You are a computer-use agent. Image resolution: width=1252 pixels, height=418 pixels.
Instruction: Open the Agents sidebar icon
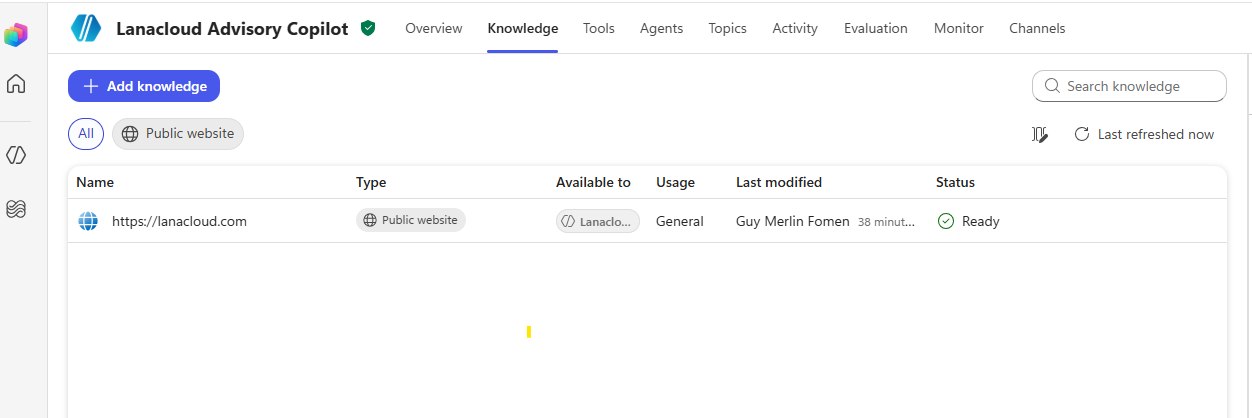pyautogui.click(x=16, y=155)
